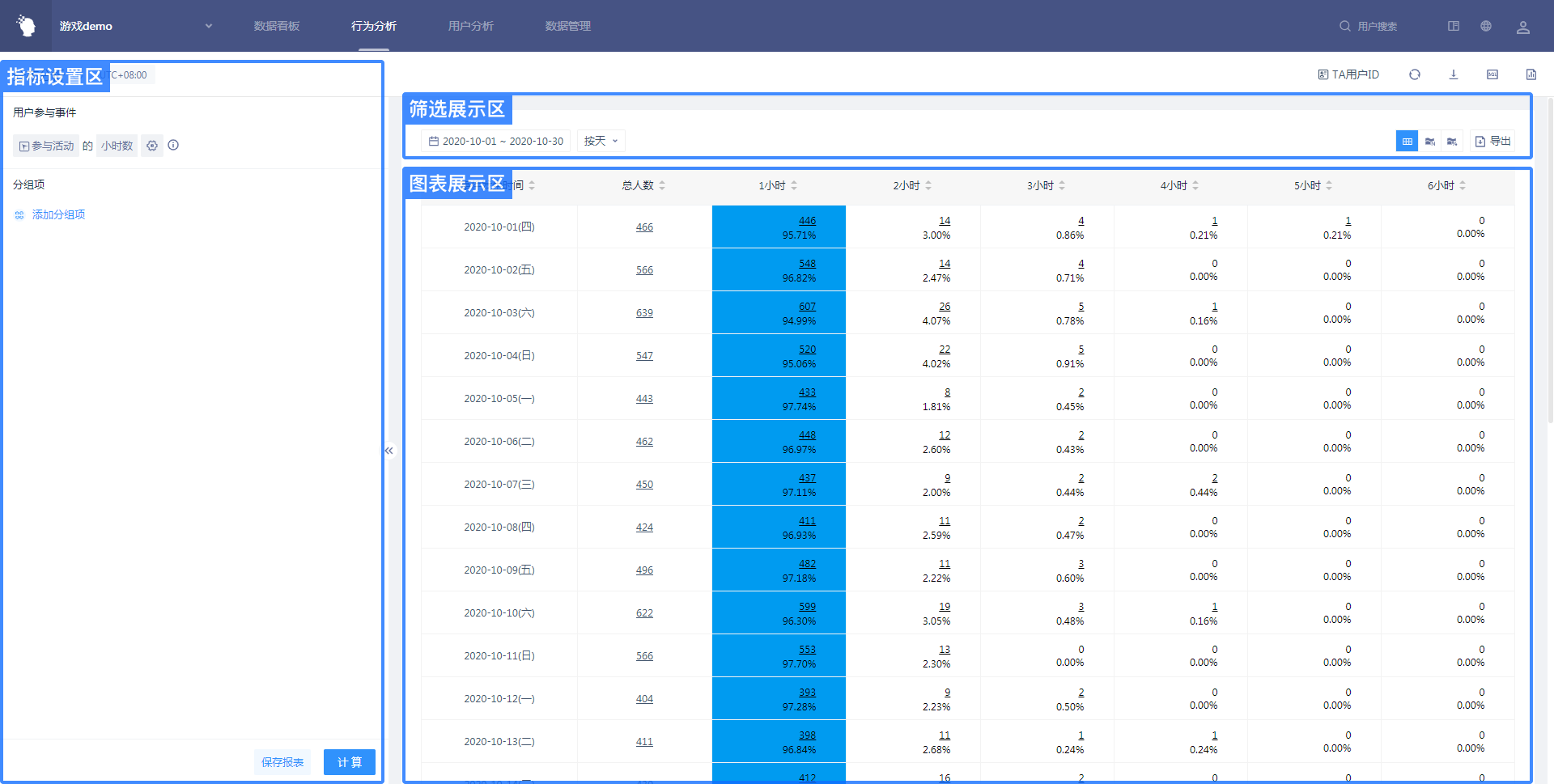Click the 保存报表 button
1554x784 pixels.
282,762
